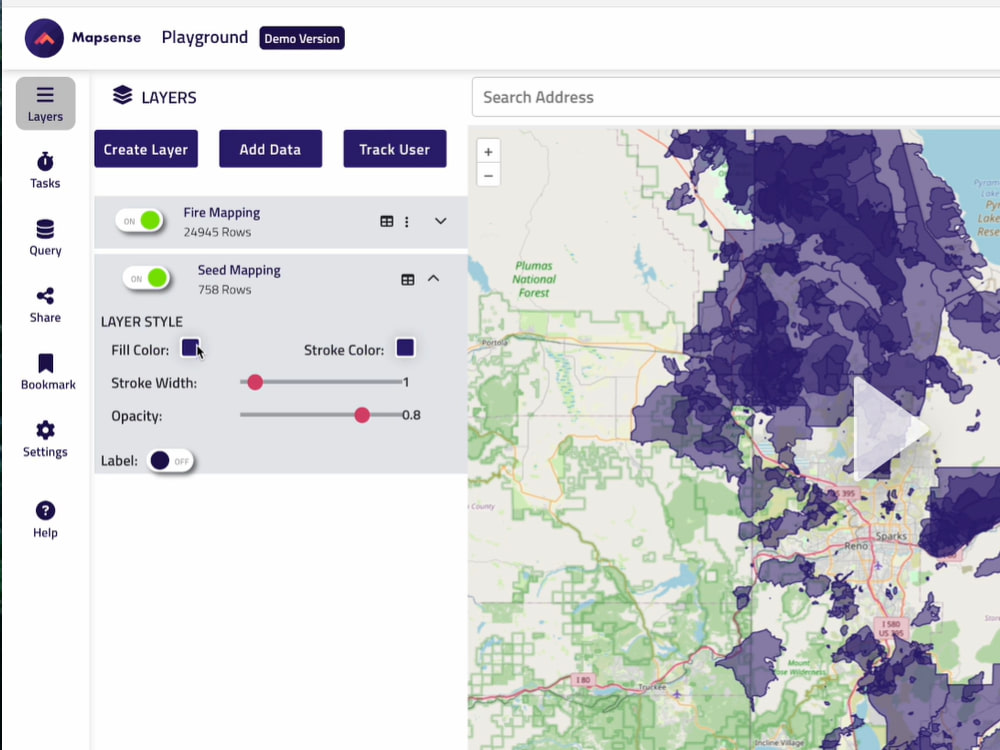The height and width of the screenshot is (750, 1000).
Task: Open the Share sidebar section
Action: [x=45, y=305]
